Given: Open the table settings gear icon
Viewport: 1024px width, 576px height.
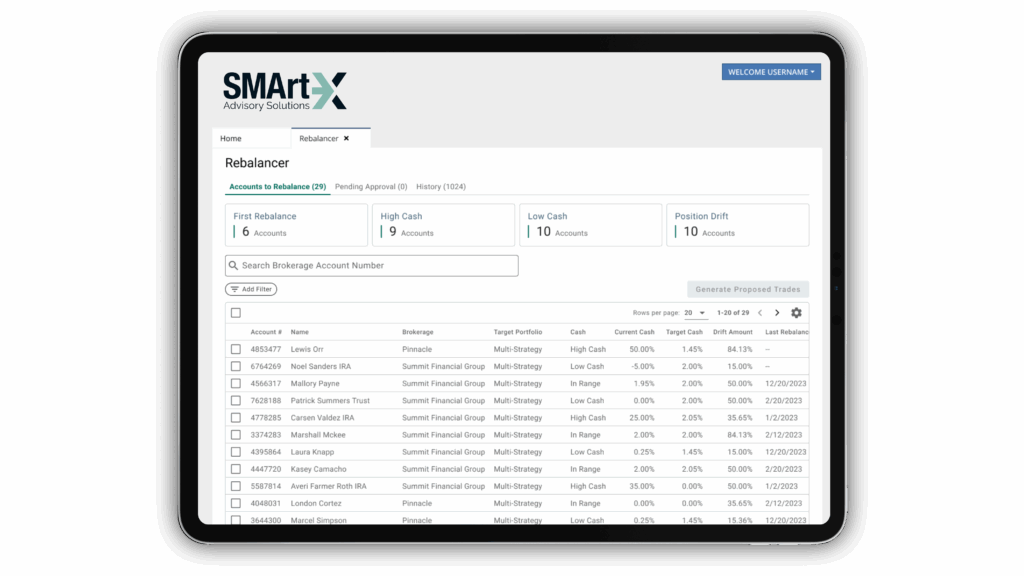Looking at the screenshot, I should tap(796, 312).
